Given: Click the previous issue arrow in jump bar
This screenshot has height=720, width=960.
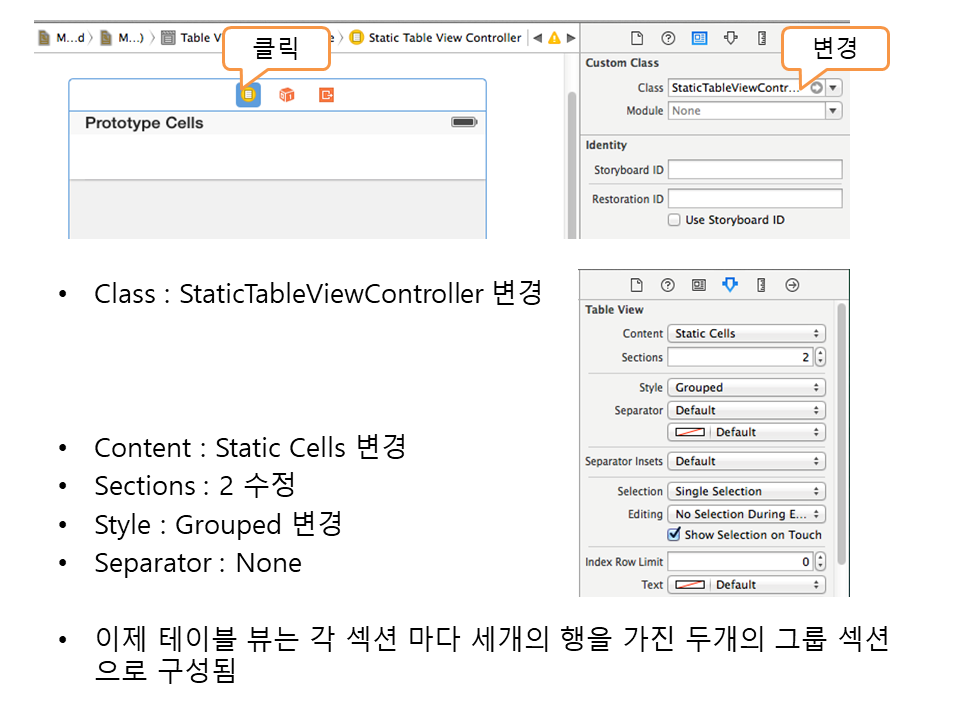Looking at the screenshot, I should click(537, 38).
